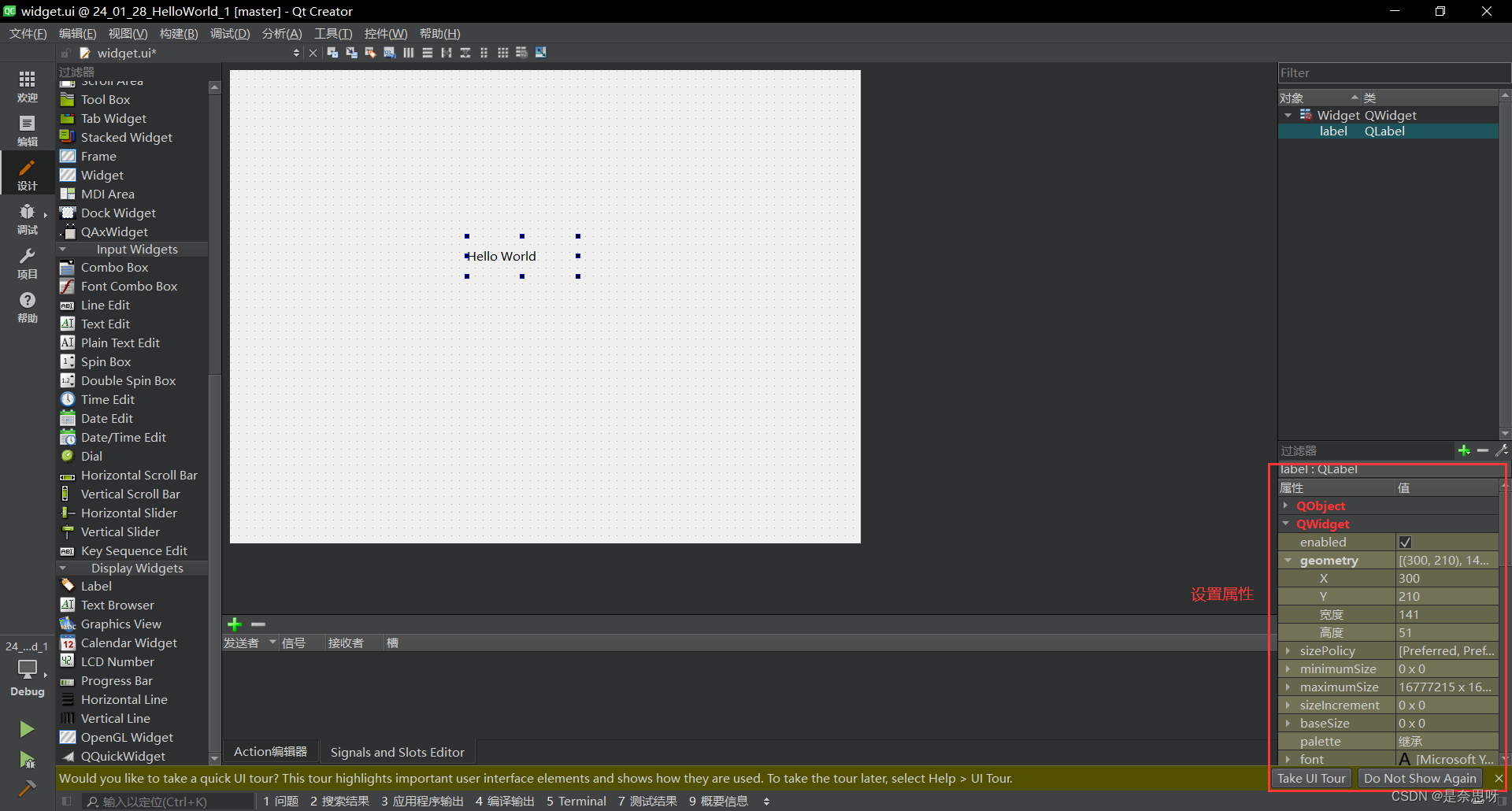Collapse the Input Widgets category
The width and height of the screenshot is (1512, 811).
point(64,250)
